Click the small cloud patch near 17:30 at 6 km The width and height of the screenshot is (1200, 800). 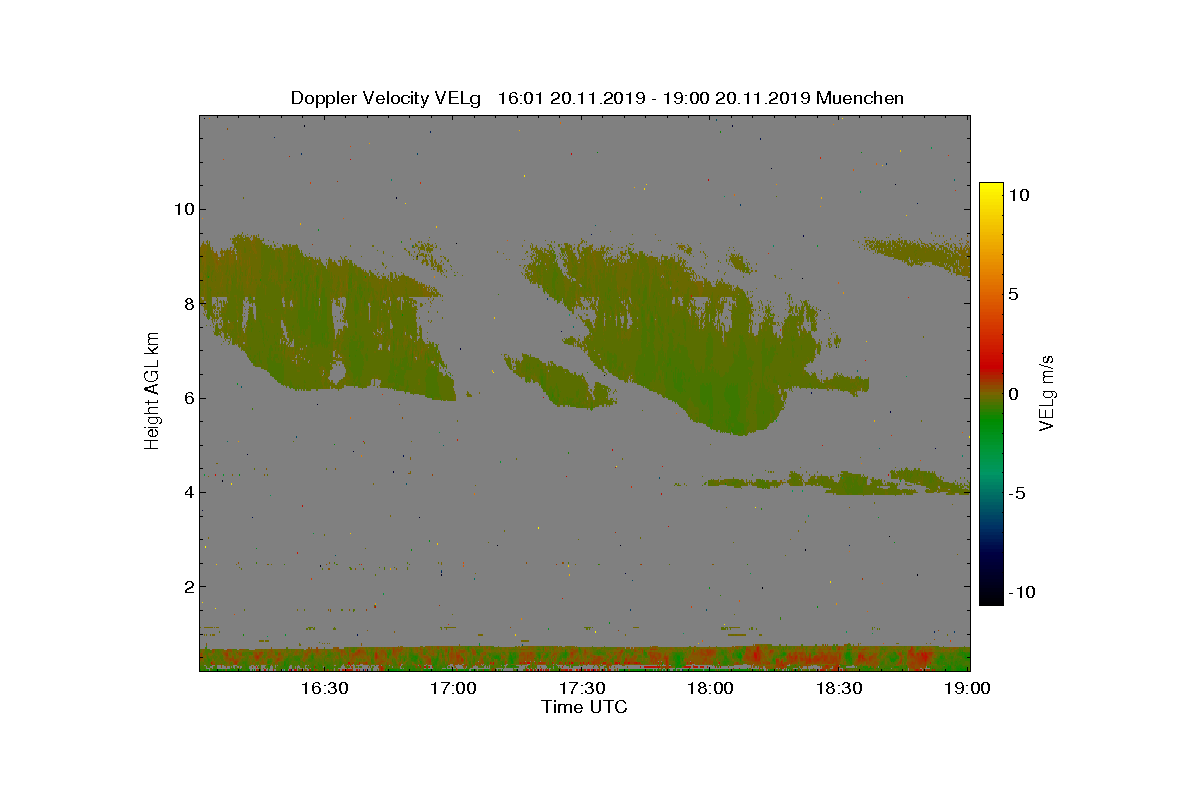pos(560,380)
